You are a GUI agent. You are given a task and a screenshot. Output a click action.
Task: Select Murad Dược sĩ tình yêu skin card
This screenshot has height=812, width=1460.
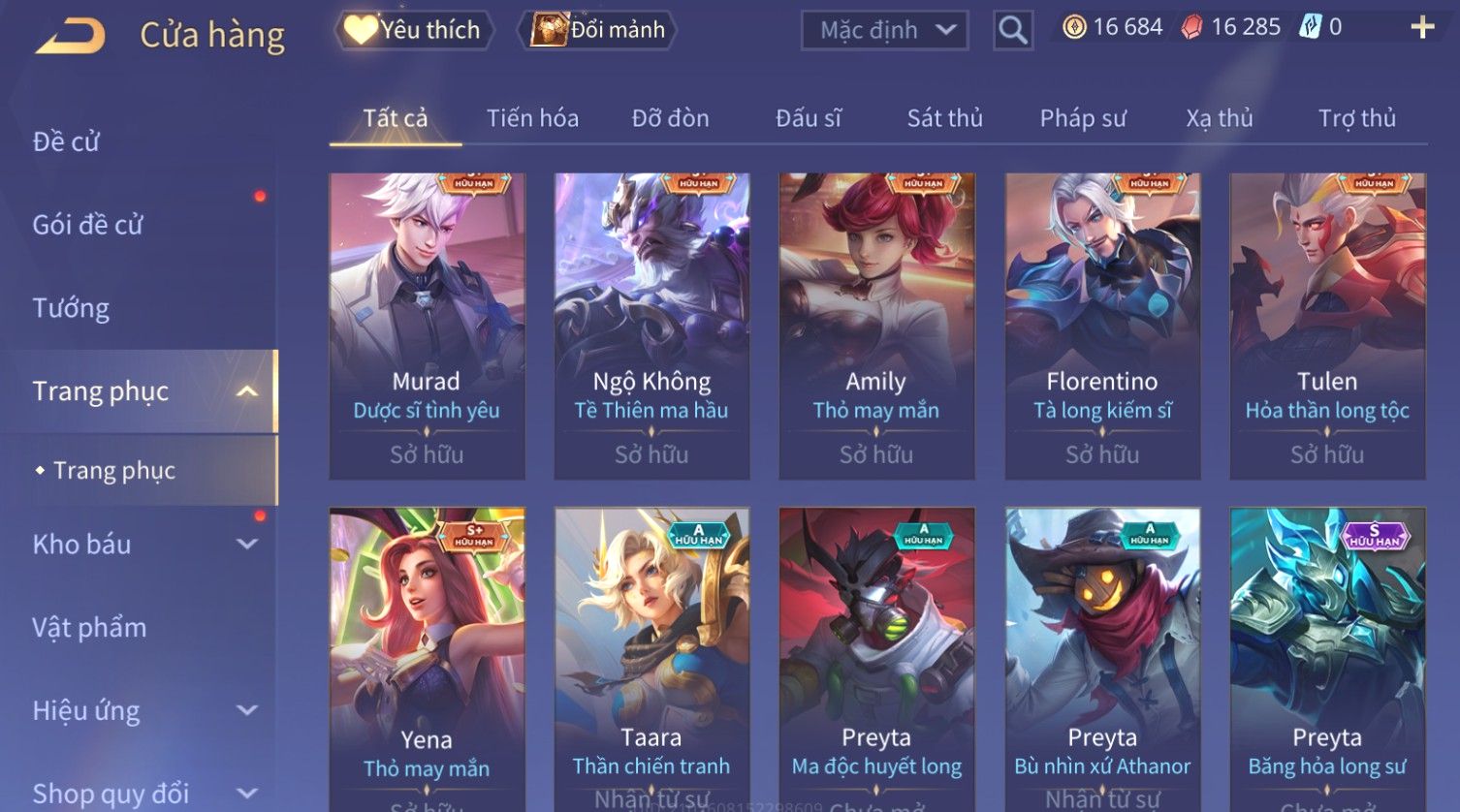(427, 327)
